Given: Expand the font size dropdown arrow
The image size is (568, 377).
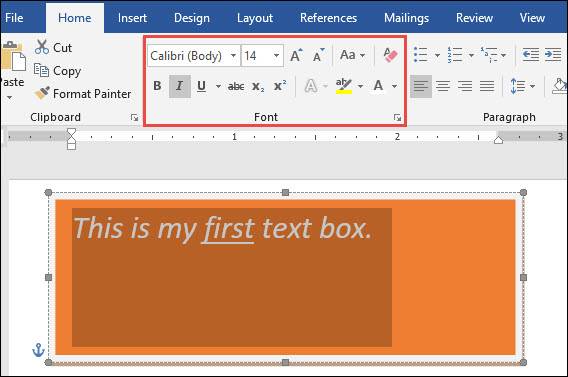Looking at the screenshot, I should pos(276,56).
